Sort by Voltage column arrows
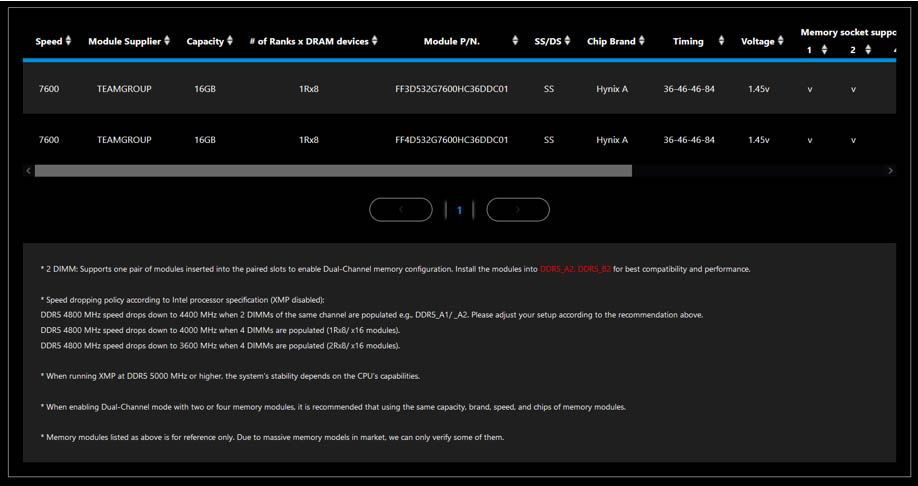The width and height of the screenshot is (918, 486). tap(780, 41)
